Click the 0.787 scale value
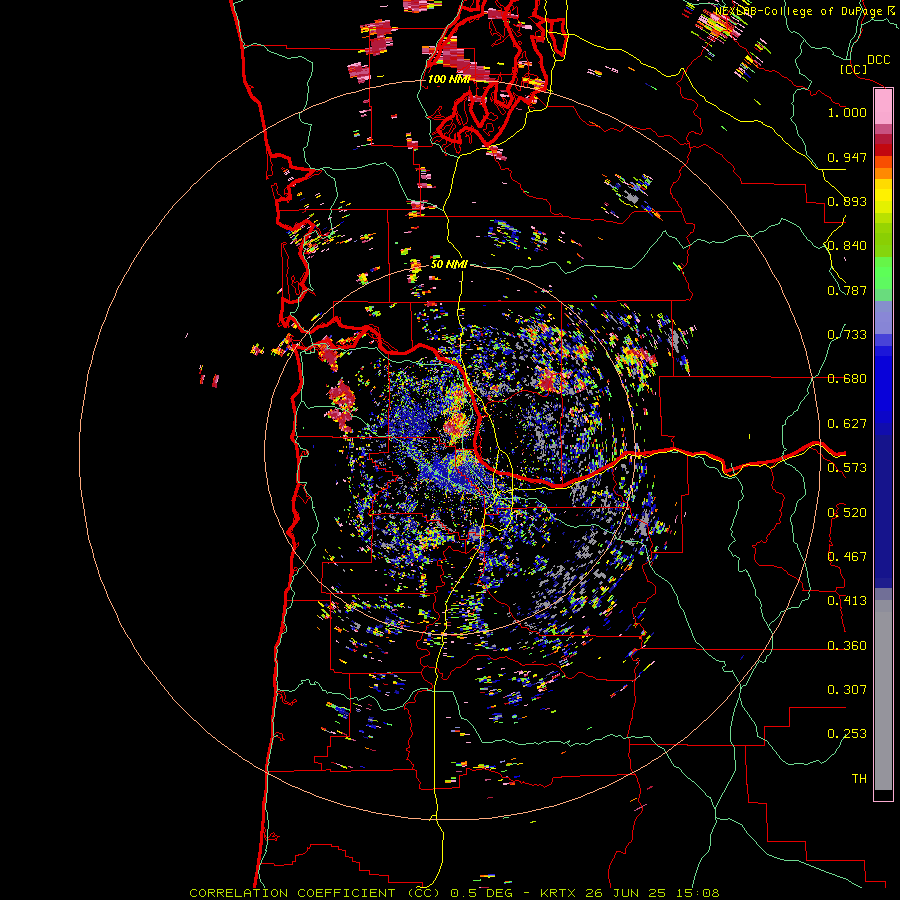The image size is (900, 900). [847, 290]
